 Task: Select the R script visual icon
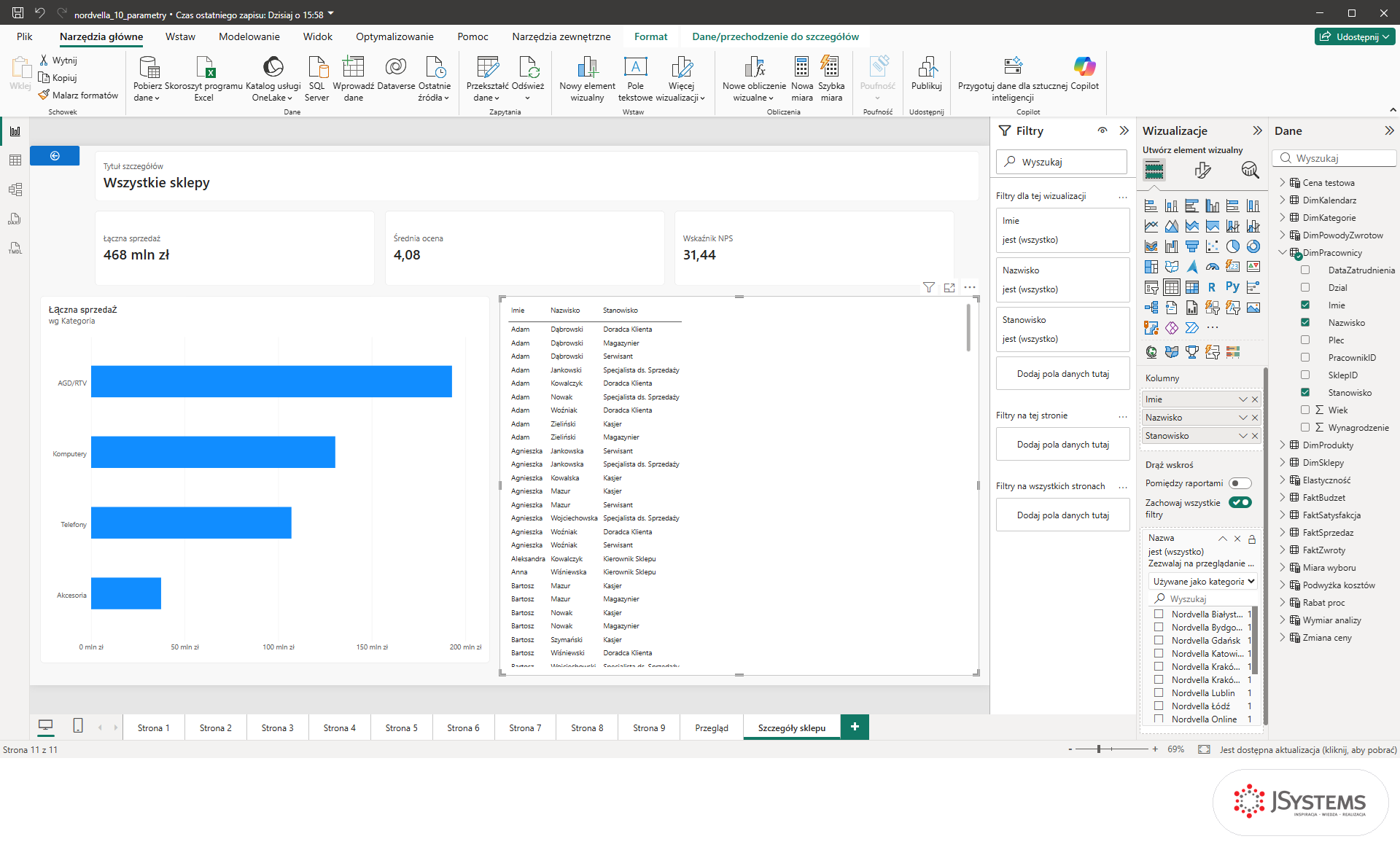click(x=1212, y=287)
